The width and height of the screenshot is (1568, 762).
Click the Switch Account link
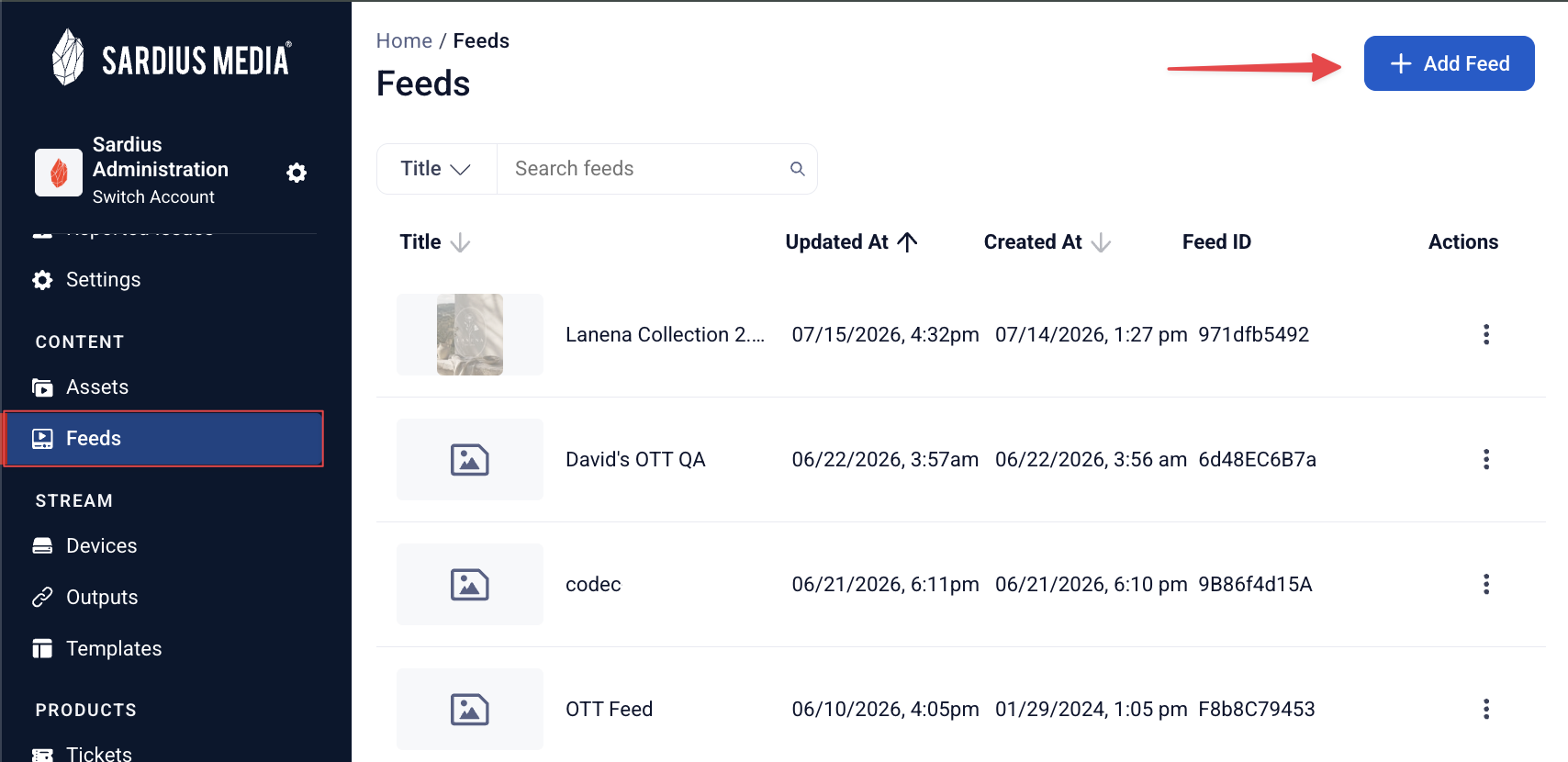(153, 197)
